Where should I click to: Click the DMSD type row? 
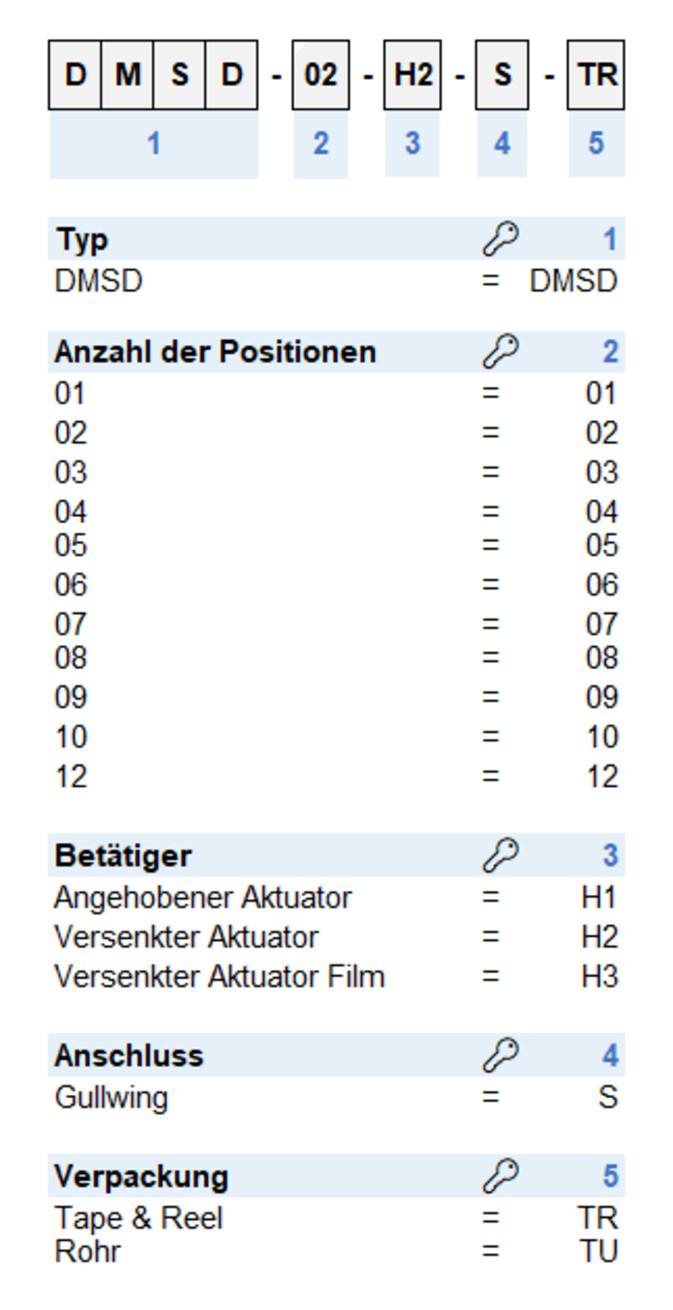pyautogui.click(x=336, y=281)
